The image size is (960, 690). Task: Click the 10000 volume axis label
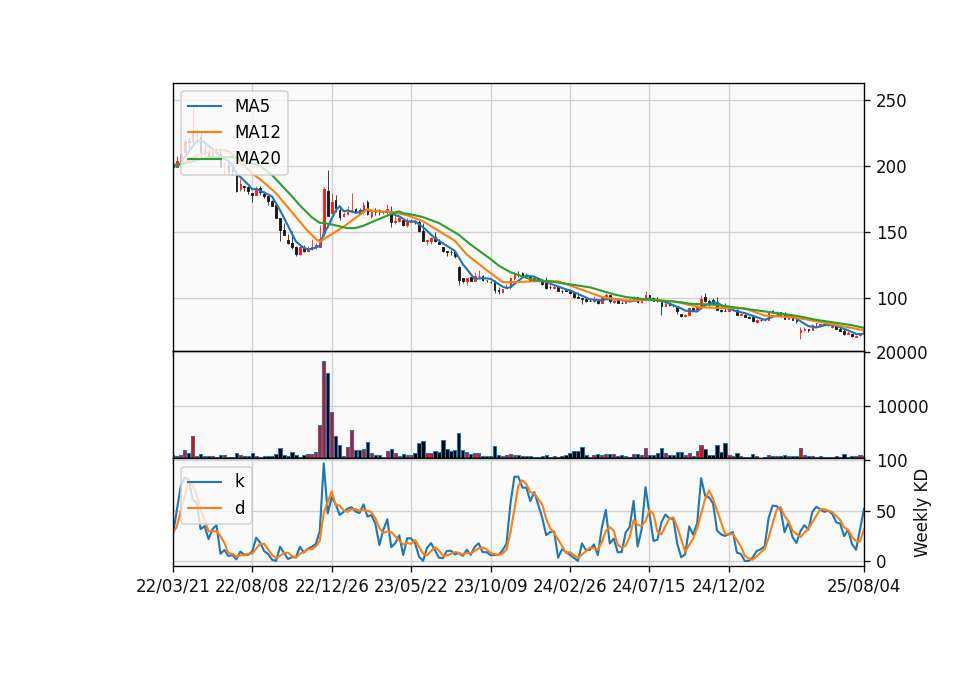pos(902,407)
